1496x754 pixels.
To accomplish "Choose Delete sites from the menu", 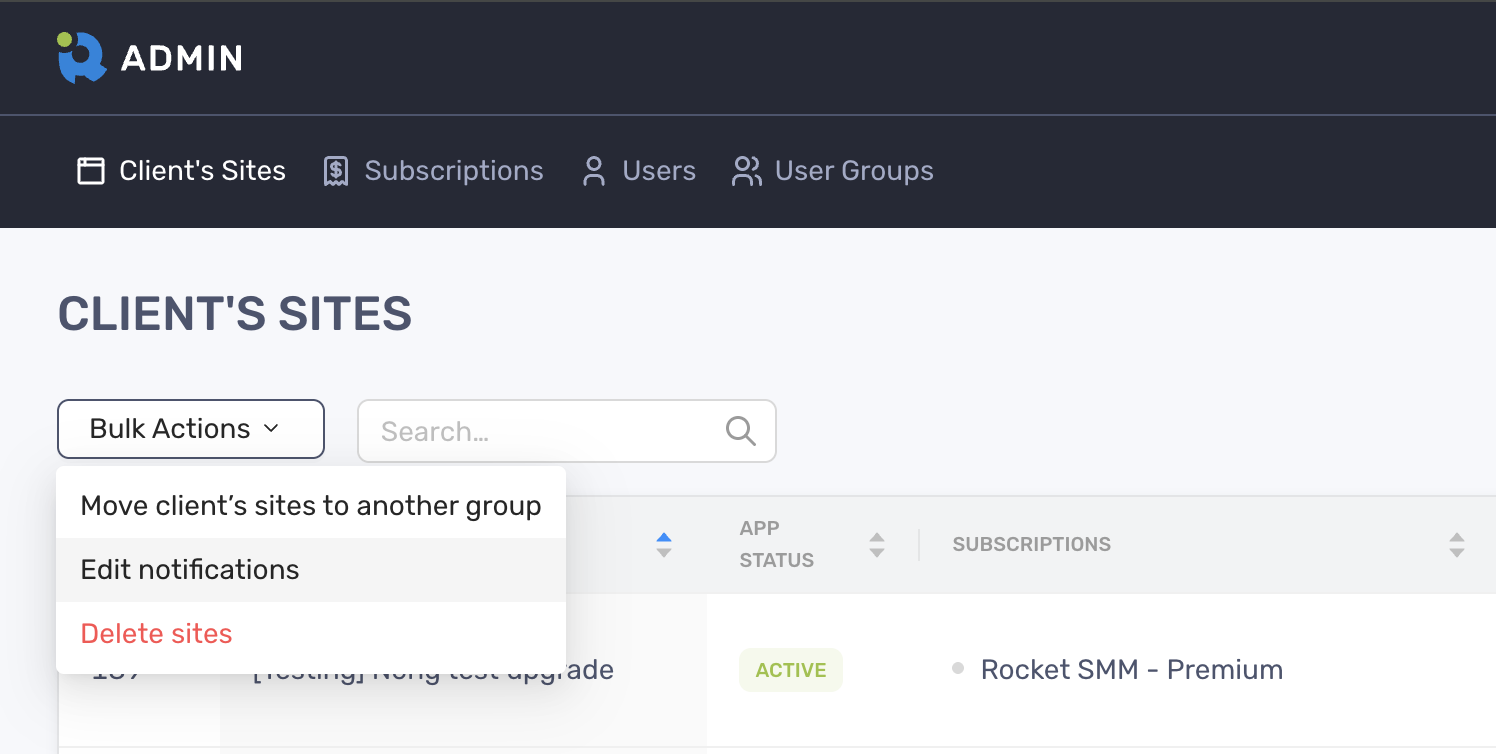I will 156,634.
